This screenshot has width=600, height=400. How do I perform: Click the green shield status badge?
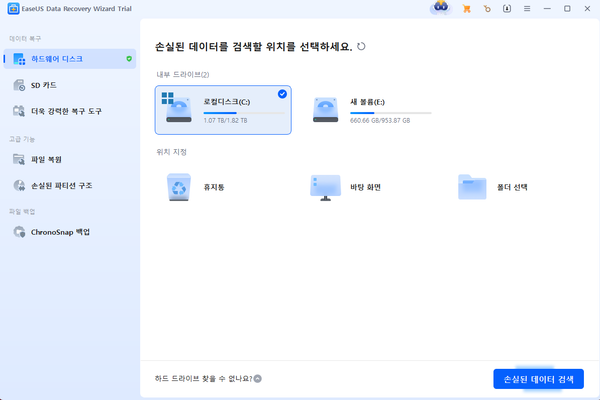click(129, 59)
